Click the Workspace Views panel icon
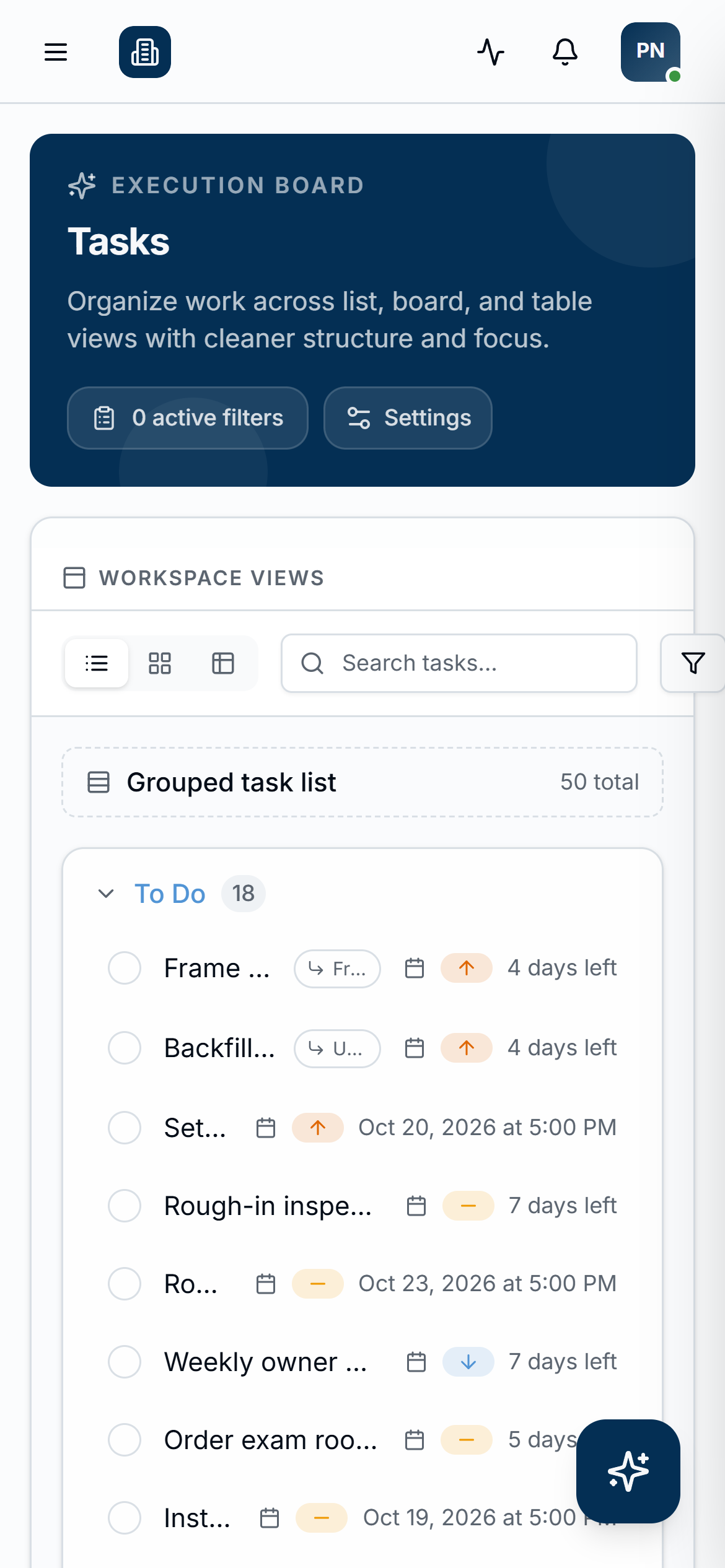The image size is (725, 1568). pyautogui.click(x=74, y=578)
